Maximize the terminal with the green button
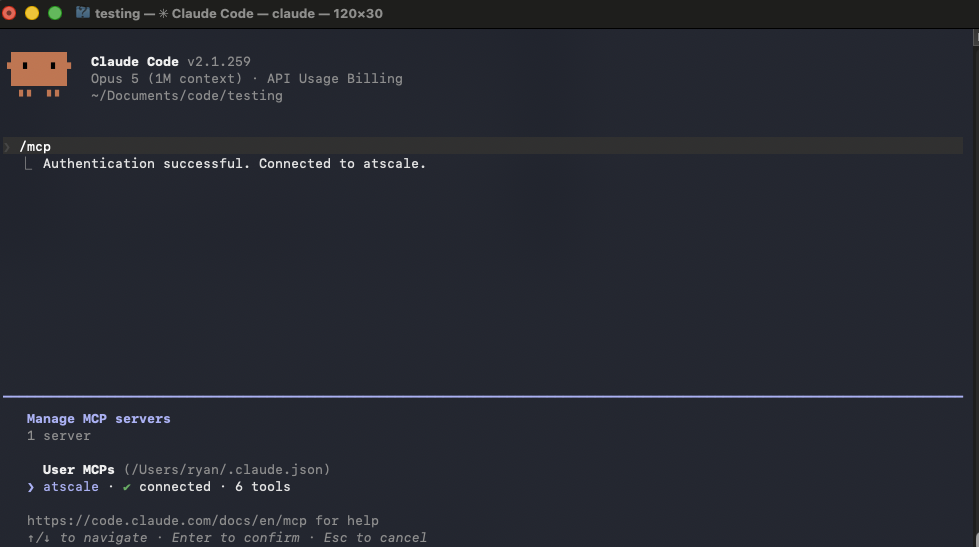Viewport: 979px width, 547px height. 55,12
